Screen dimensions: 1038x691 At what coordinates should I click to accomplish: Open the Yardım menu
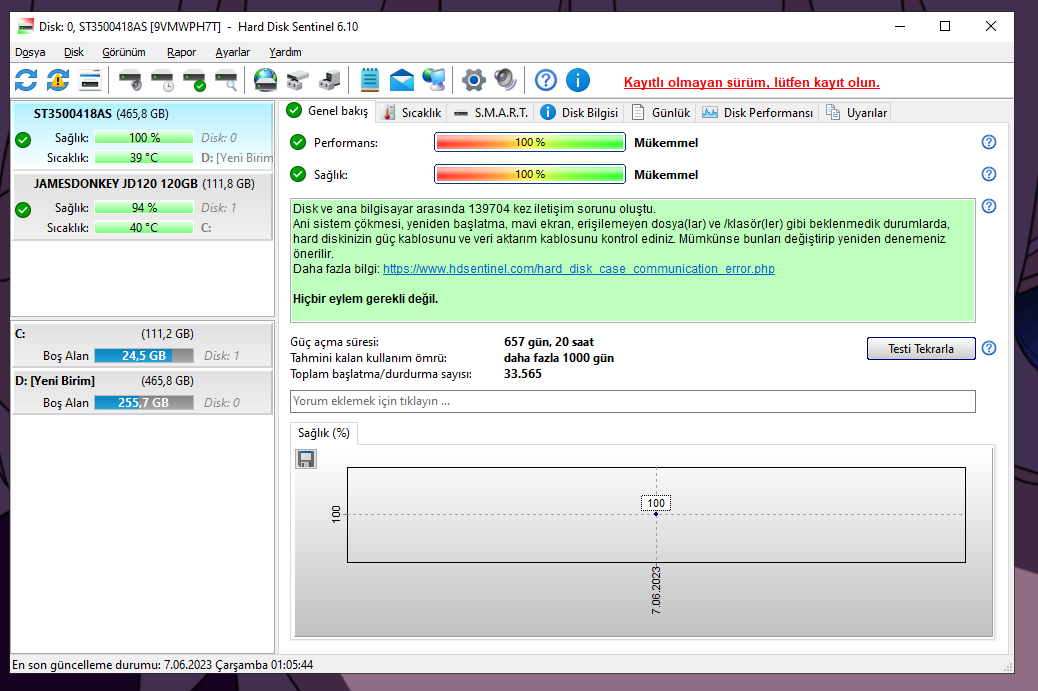(285, 52)
